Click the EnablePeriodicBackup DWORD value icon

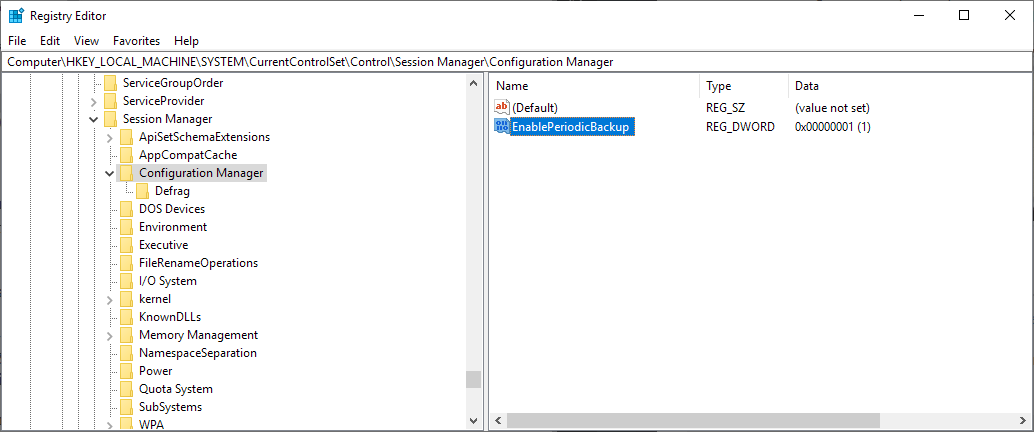pos(502,127)
